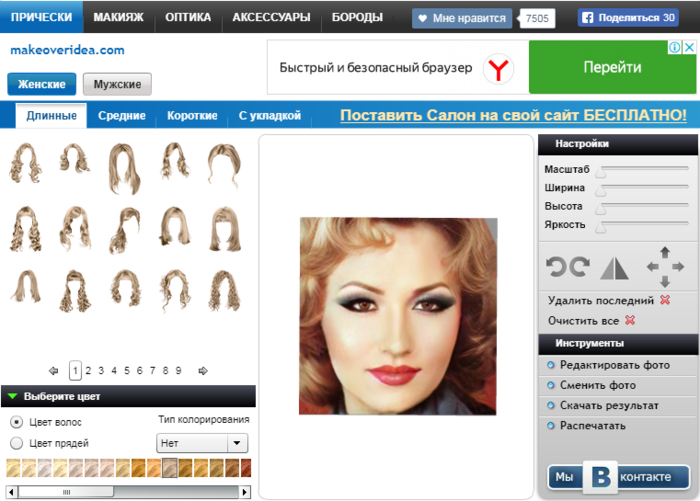Open the МАКИЯЖ tab

pyautogui.click(x=118, y=17)
